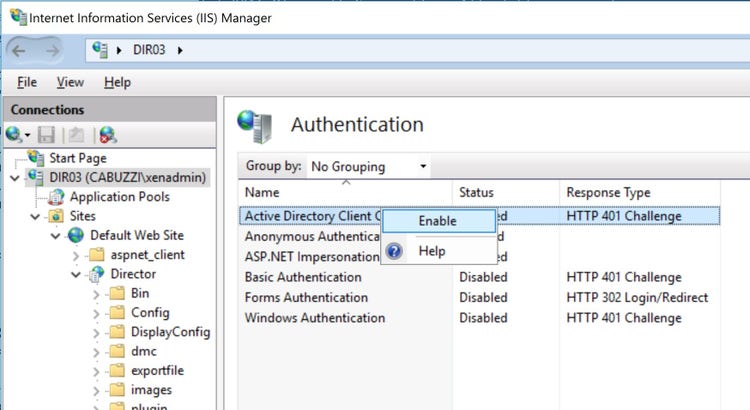Open the connect-to-server globe icon
Image resolution: width=750 pixels, height=410 pixels.
(x=15, y=135)
